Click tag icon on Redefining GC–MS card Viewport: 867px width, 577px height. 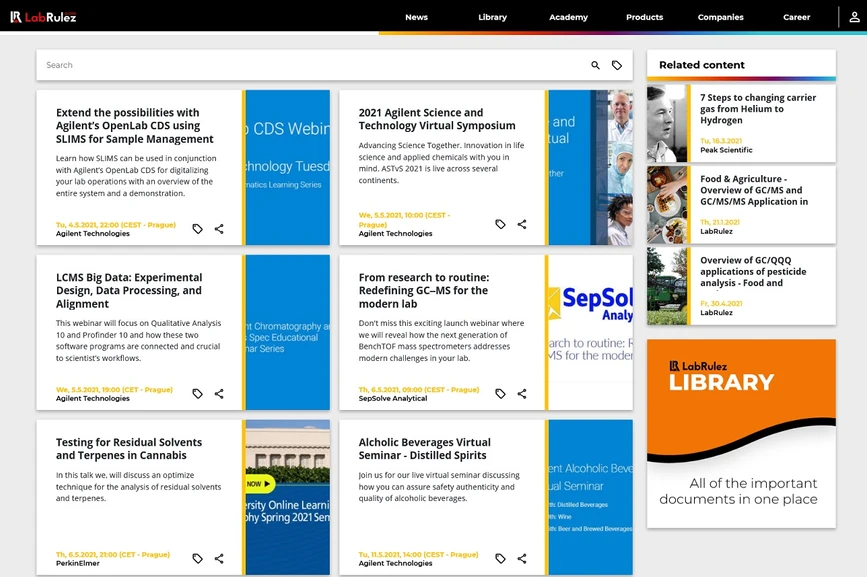point(500,394)
